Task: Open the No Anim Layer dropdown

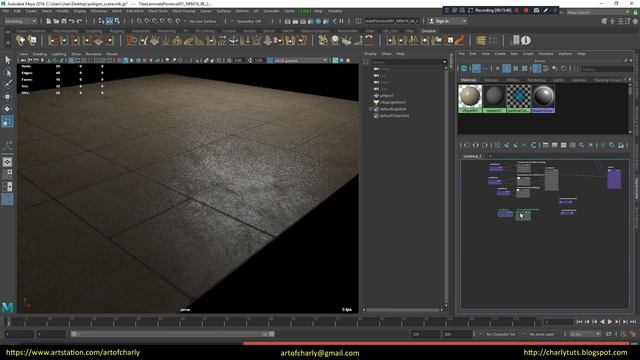Action: [x=542, y=334]
